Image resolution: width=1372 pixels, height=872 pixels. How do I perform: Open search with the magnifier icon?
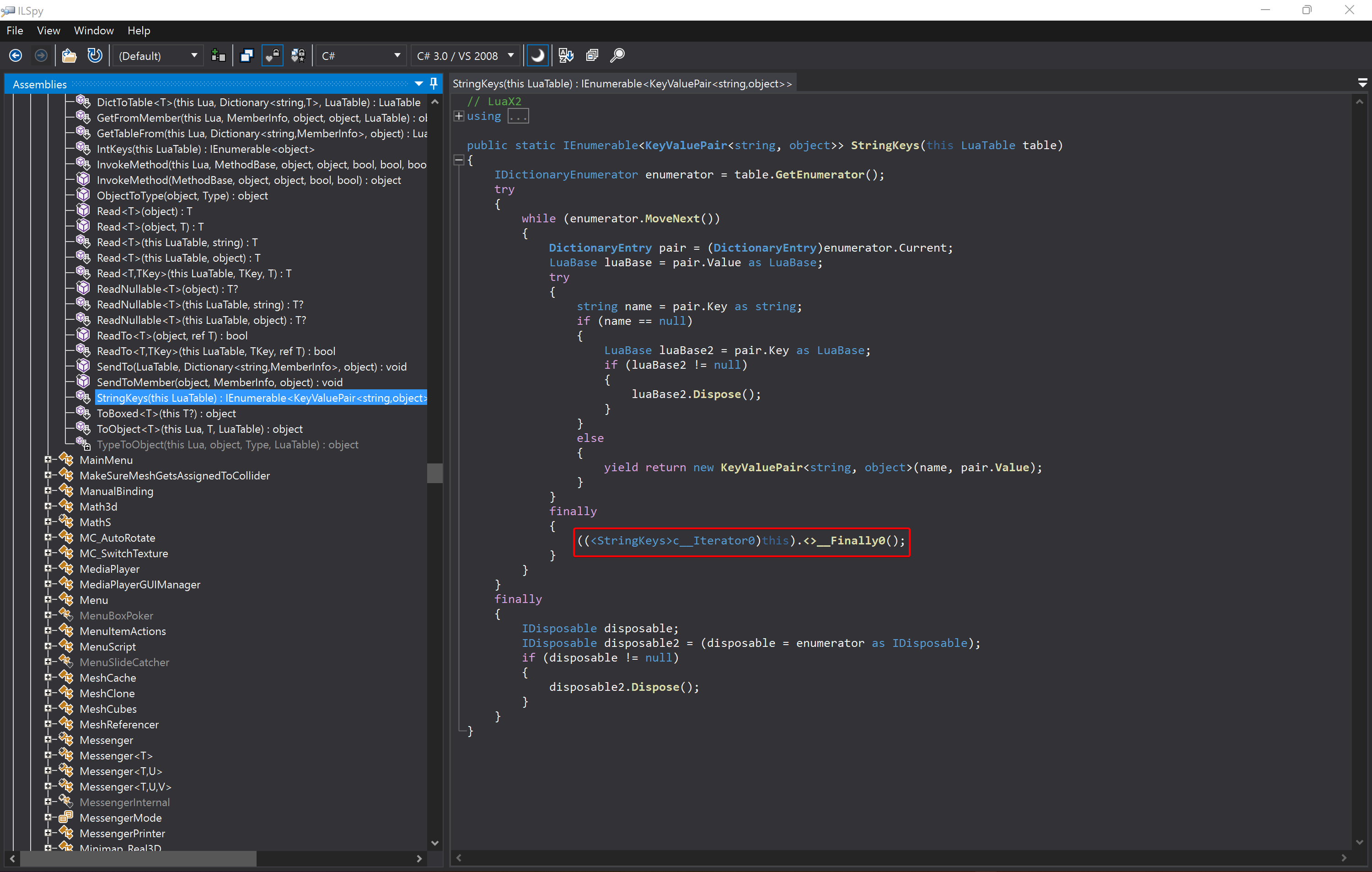(617, 55)
